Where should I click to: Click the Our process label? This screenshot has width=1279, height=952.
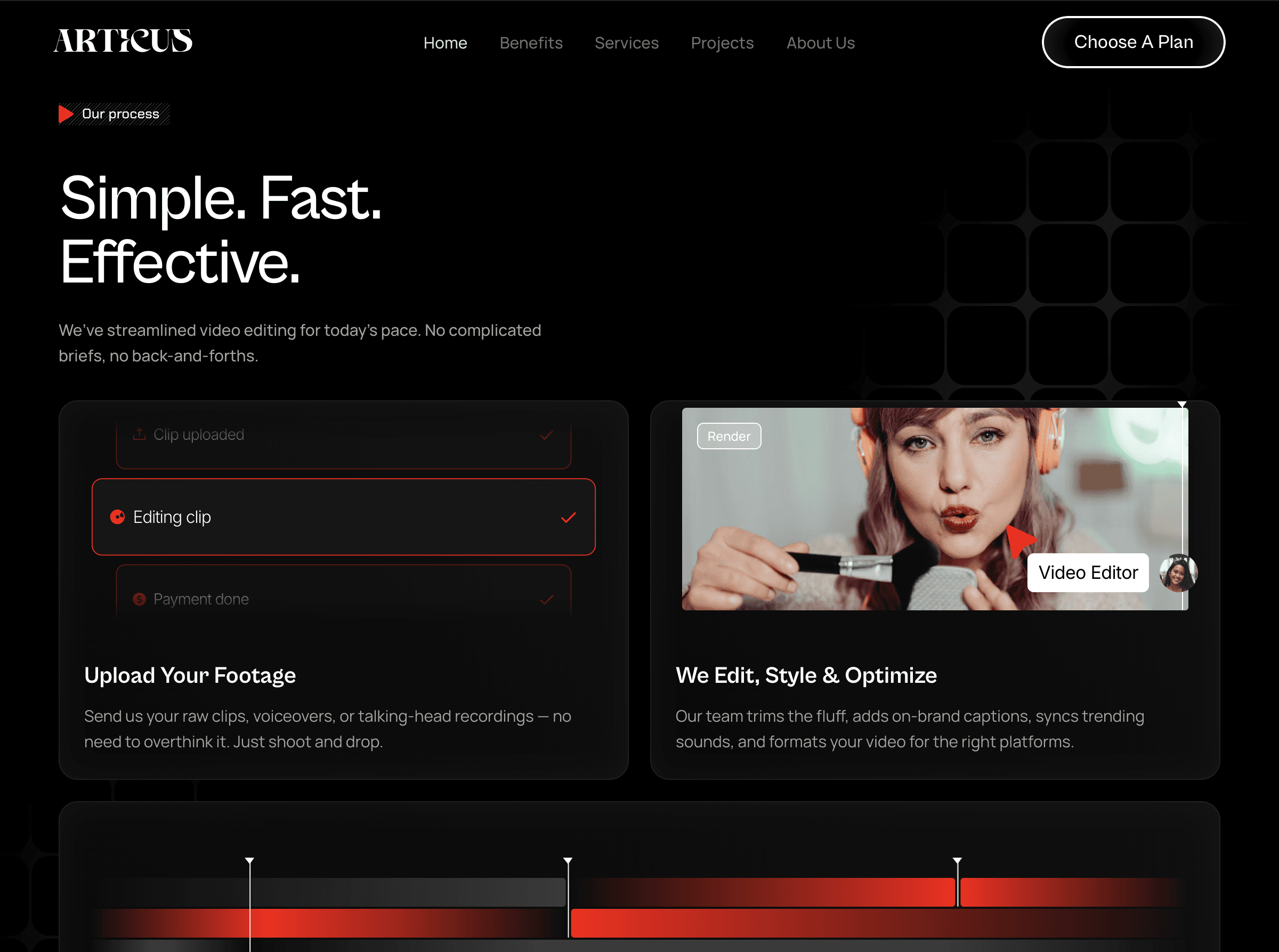[x=120, y=114]
